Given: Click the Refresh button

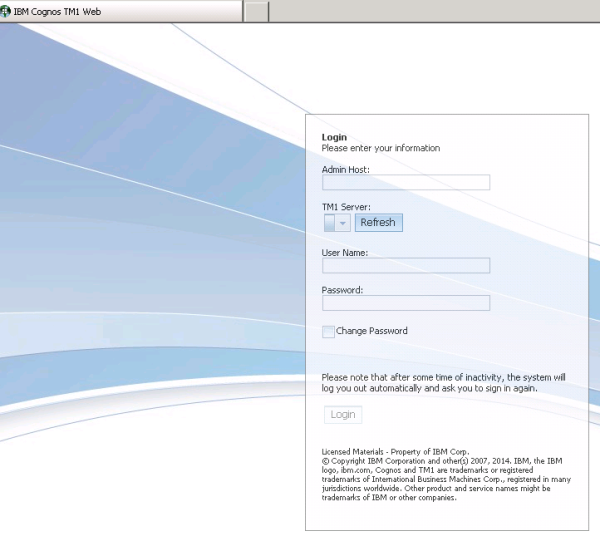Looking at the screenshot, I should (x=378, y=222).
